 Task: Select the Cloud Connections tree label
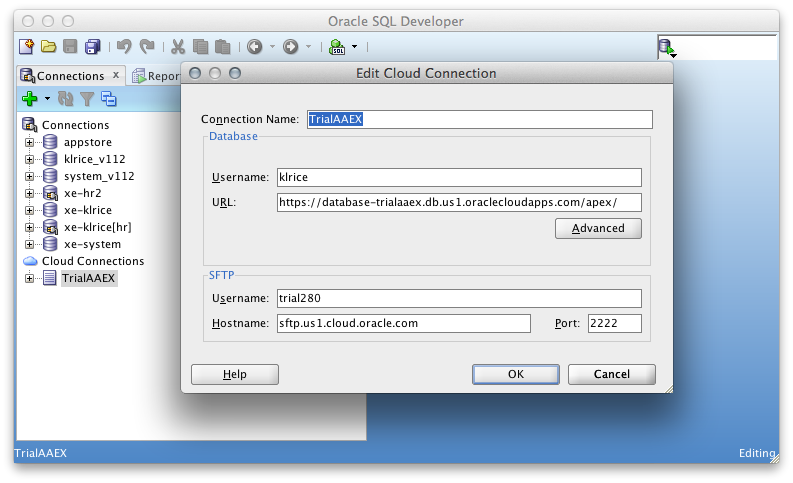pos(93,261)
